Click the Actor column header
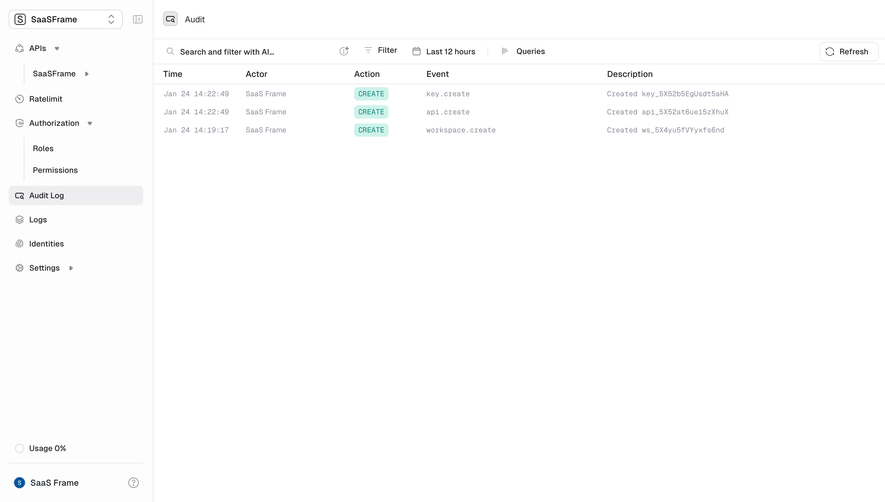Viewport: 885px width, 502px height. pos(256,74)
